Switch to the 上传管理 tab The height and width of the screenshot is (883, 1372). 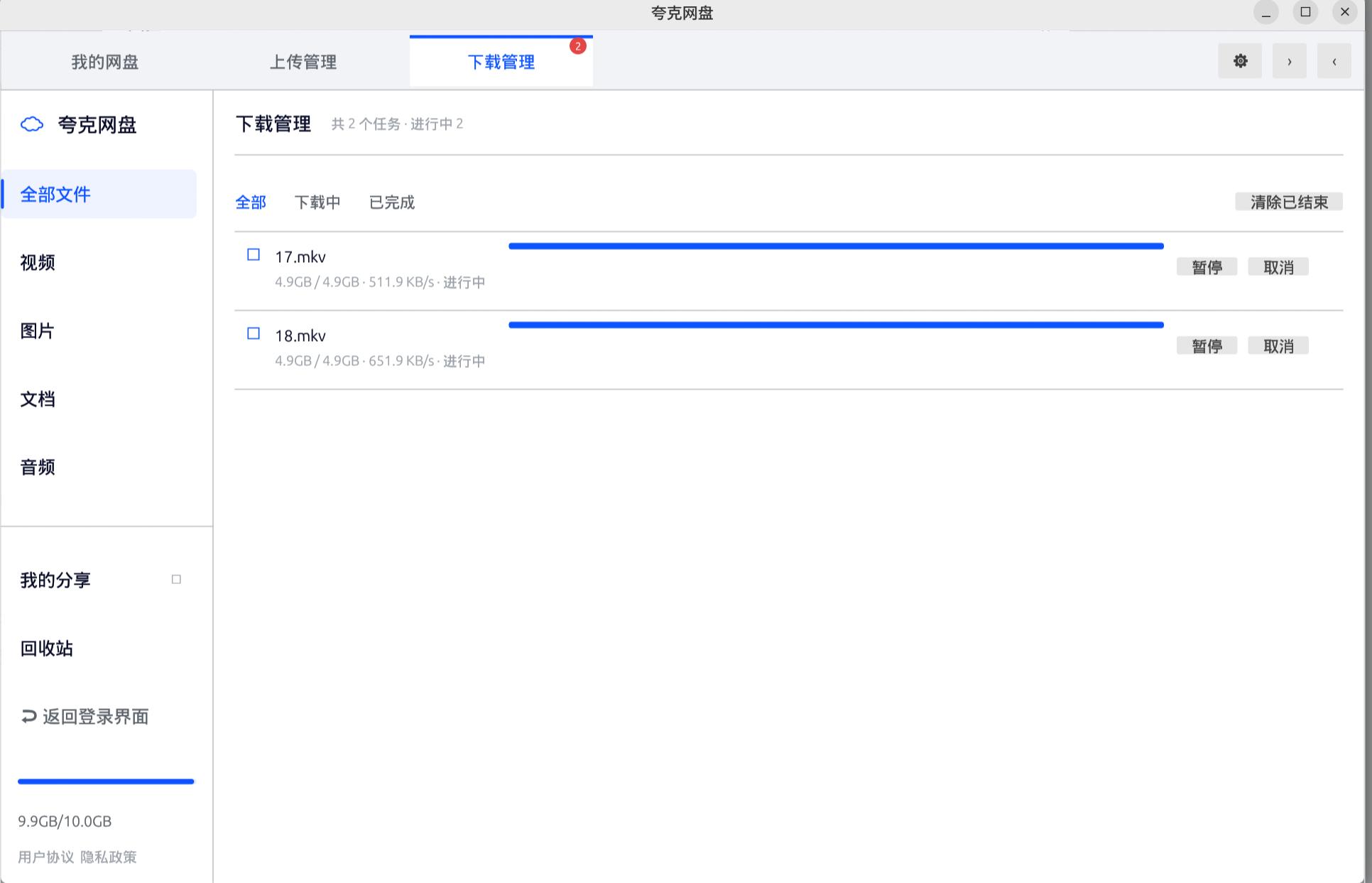coord(303,62)
